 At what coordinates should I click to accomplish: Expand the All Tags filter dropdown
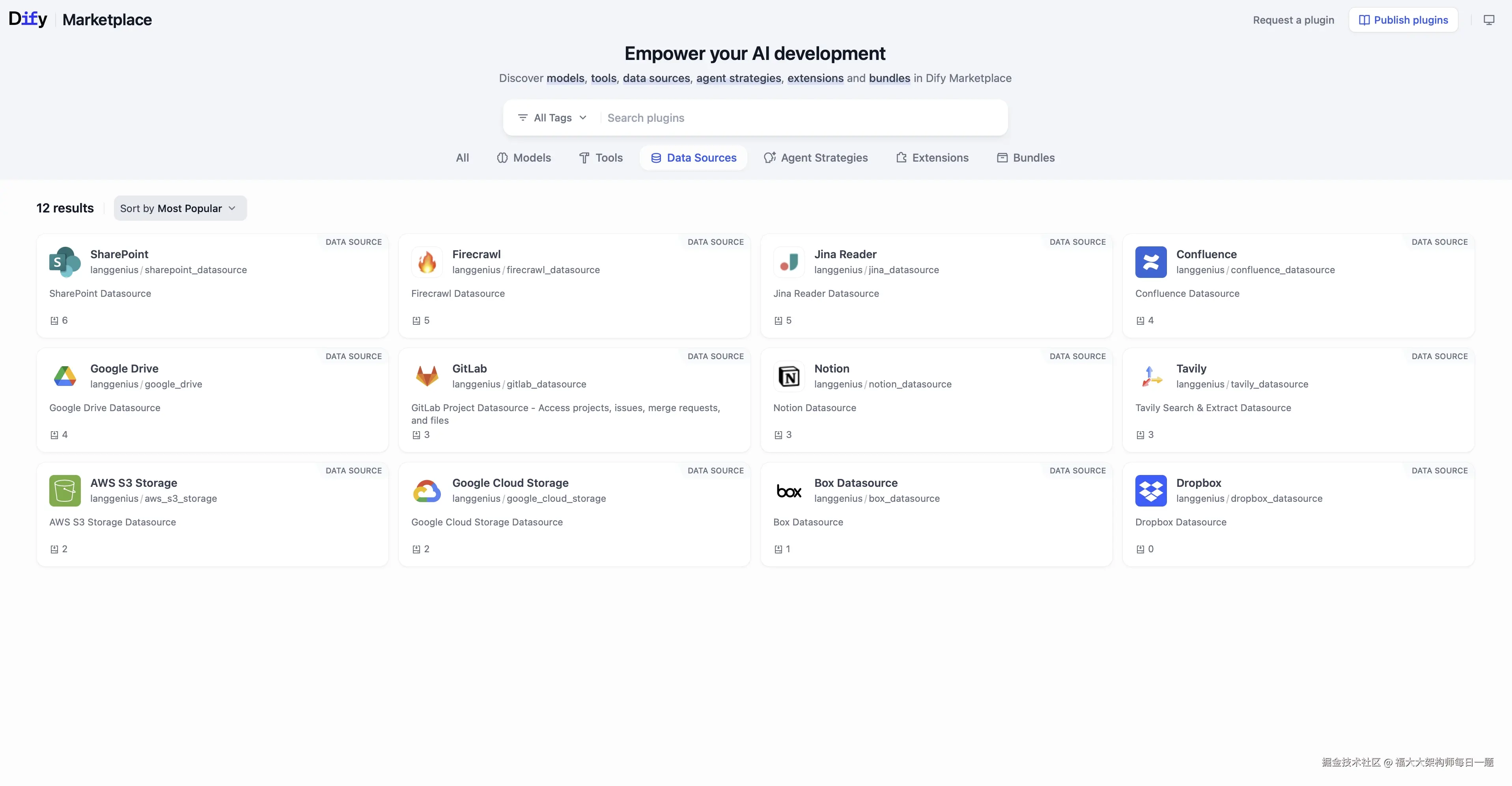click(x=552, y=118)
